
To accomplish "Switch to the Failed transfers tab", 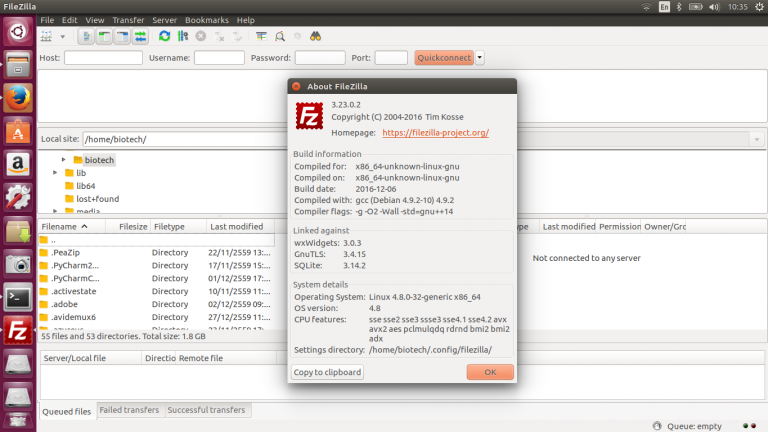I will (129, 410).
